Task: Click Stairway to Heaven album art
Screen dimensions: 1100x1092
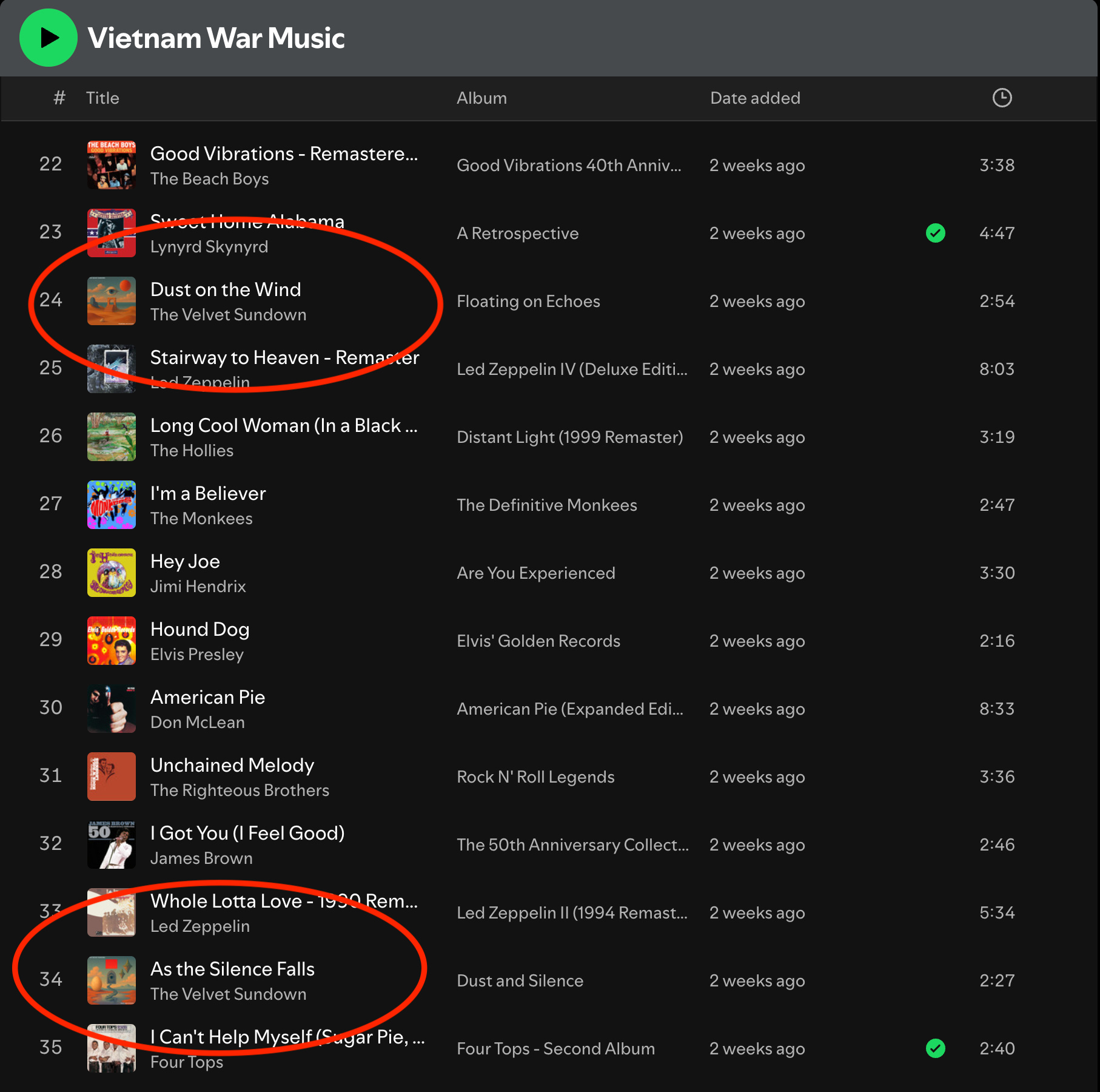Action: (x=112, y=369)
